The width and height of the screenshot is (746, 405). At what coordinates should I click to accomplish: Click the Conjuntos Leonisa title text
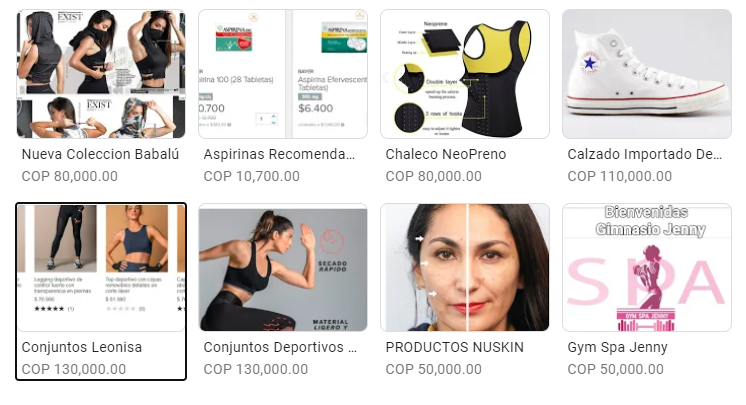click(x=82, y=347)
